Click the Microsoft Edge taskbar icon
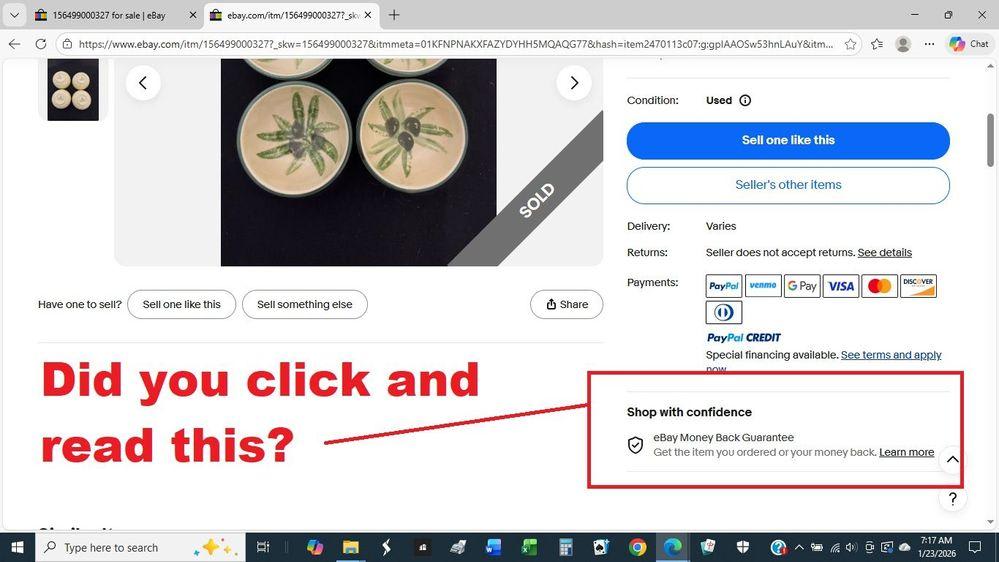 [672, 547]
